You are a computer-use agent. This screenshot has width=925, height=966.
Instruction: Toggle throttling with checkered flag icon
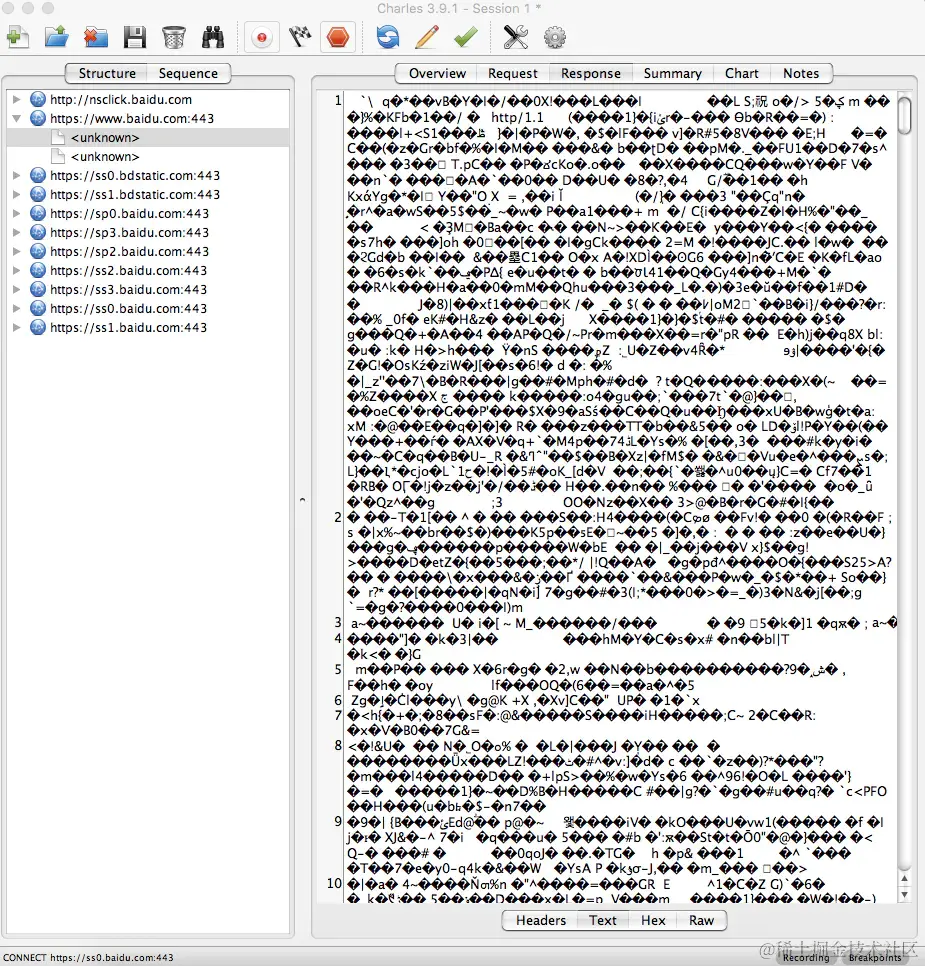(300, 37)
